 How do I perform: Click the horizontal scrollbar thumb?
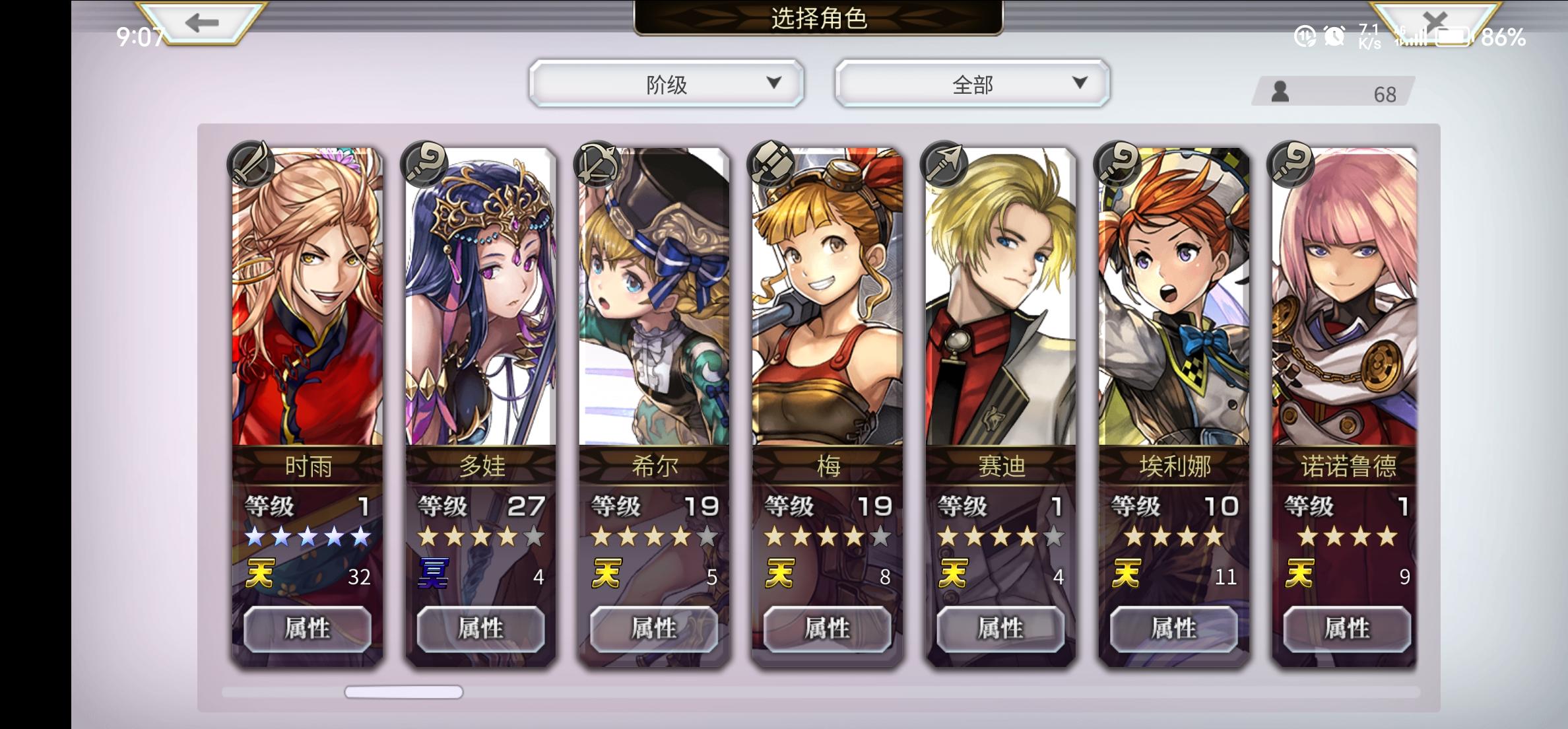[x=404, y=692]
